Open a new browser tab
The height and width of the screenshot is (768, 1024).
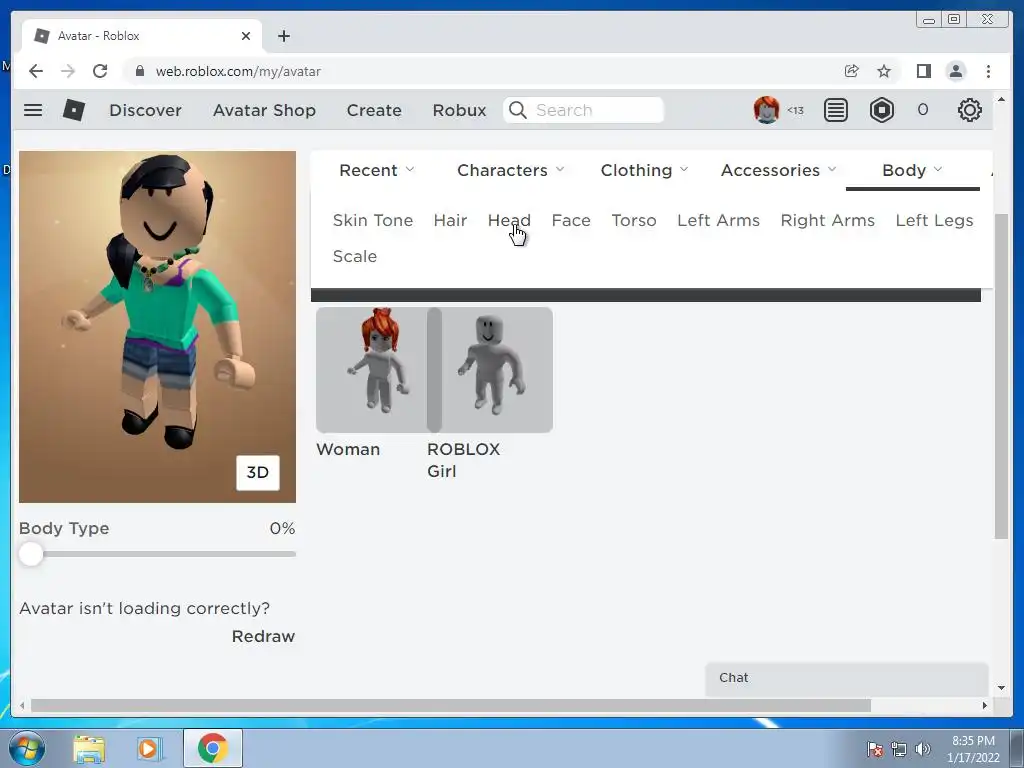pyautogui.click(x=283, y=36)
